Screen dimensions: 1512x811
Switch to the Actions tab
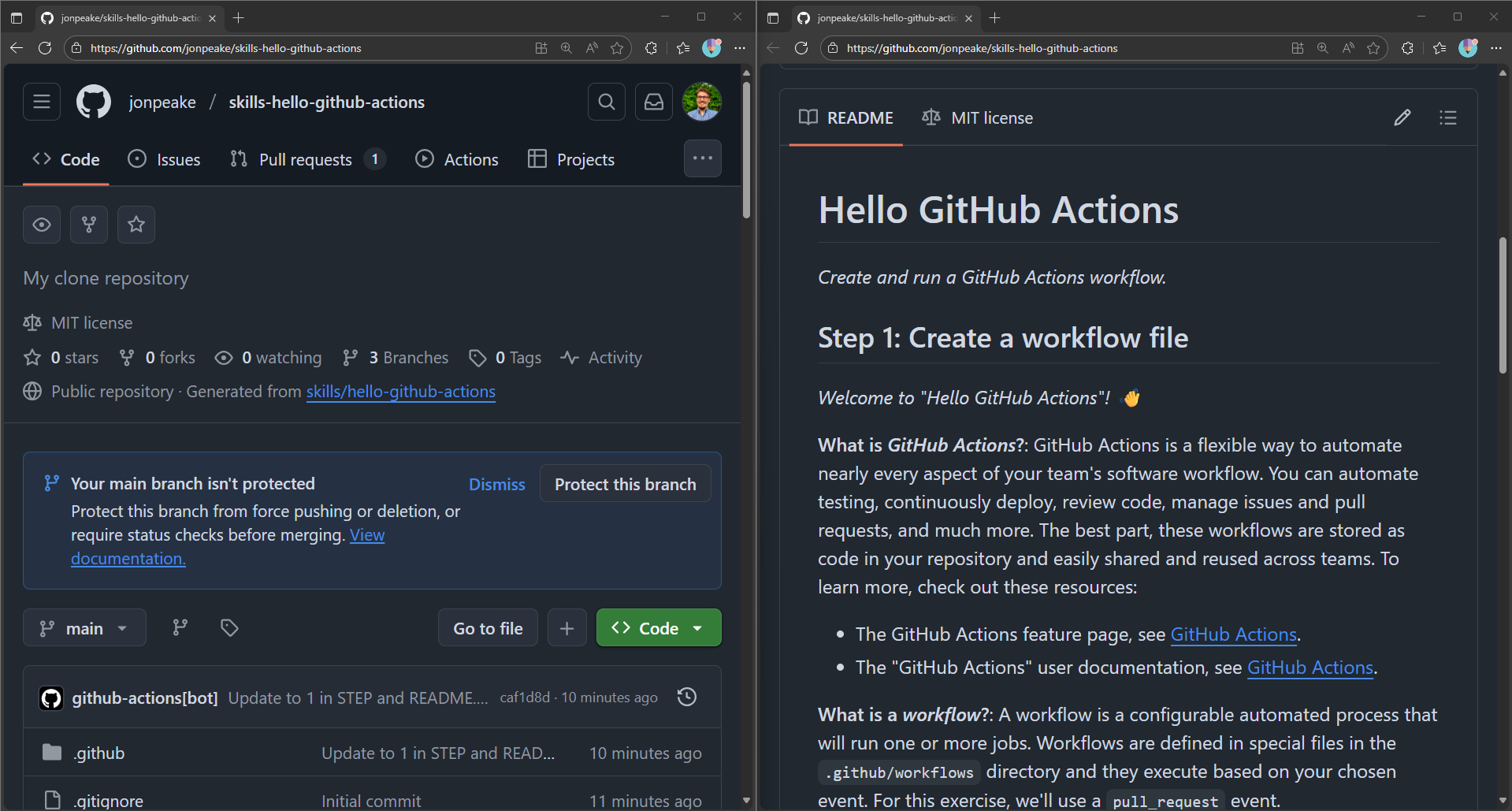(x=457, y=159)
